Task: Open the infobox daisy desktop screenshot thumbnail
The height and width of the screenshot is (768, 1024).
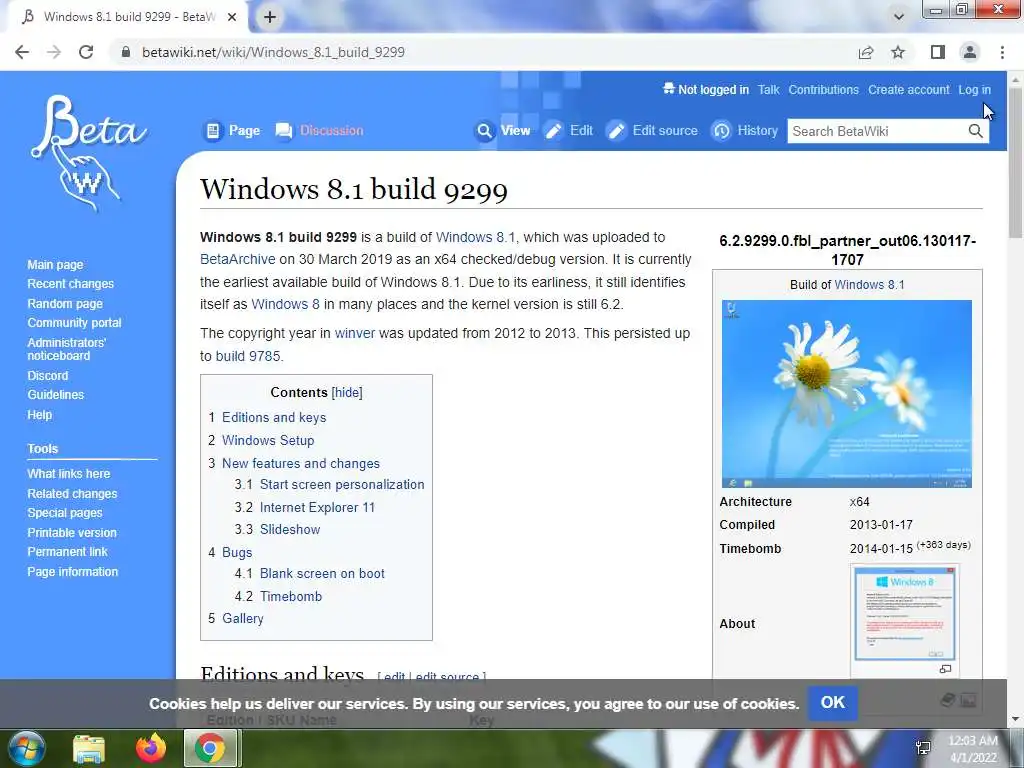Action: click(846, 394)
